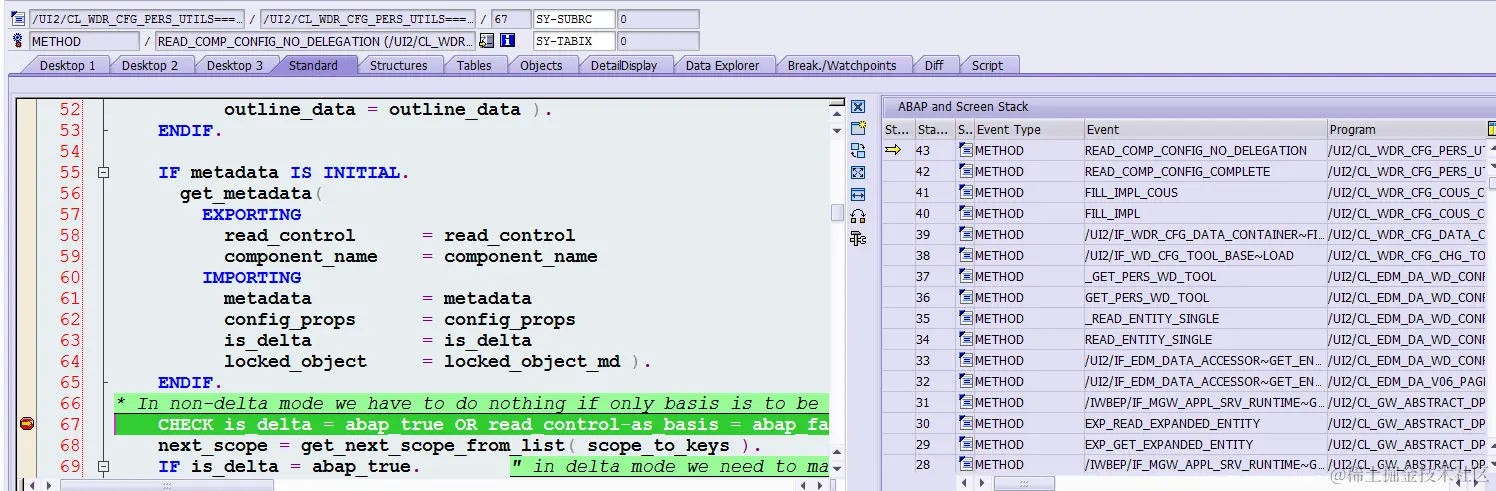Click the source icon on stack row 37
Screen dimensions: 1496x491
965,276
